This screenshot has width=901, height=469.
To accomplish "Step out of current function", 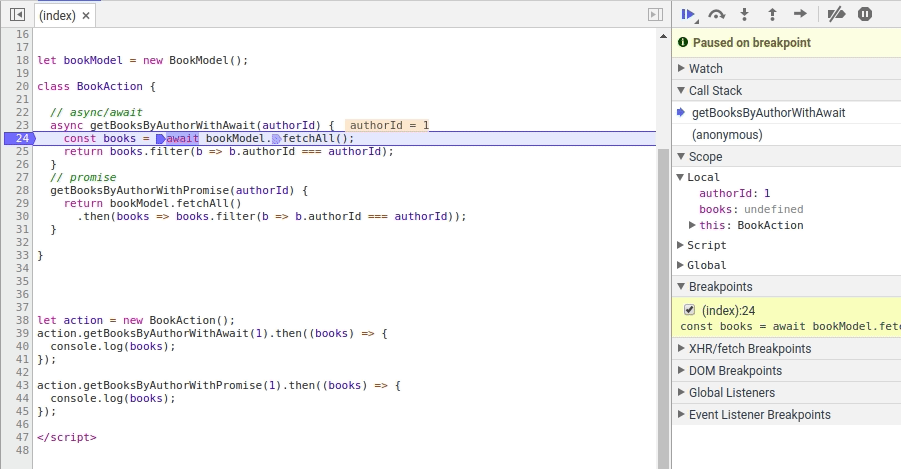I will 771,14.
